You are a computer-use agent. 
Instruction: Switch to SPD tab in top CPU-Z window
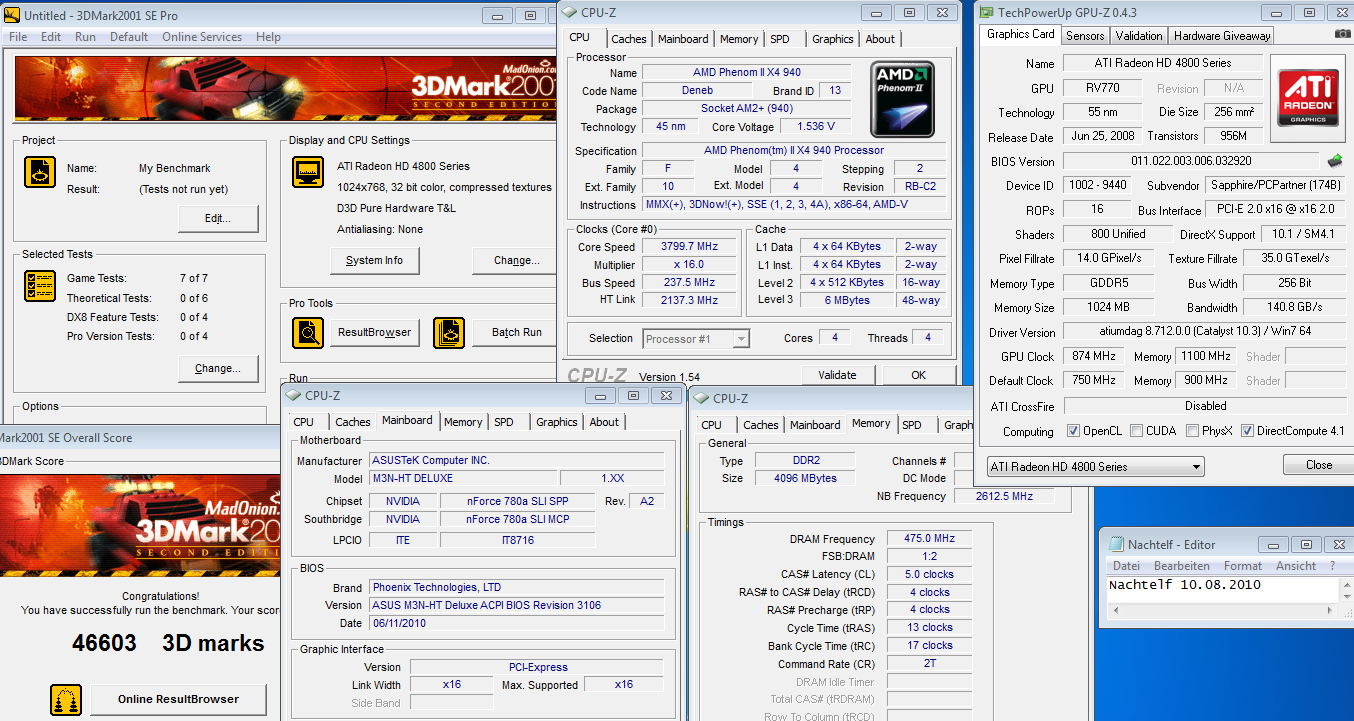(x=780, y=39)
